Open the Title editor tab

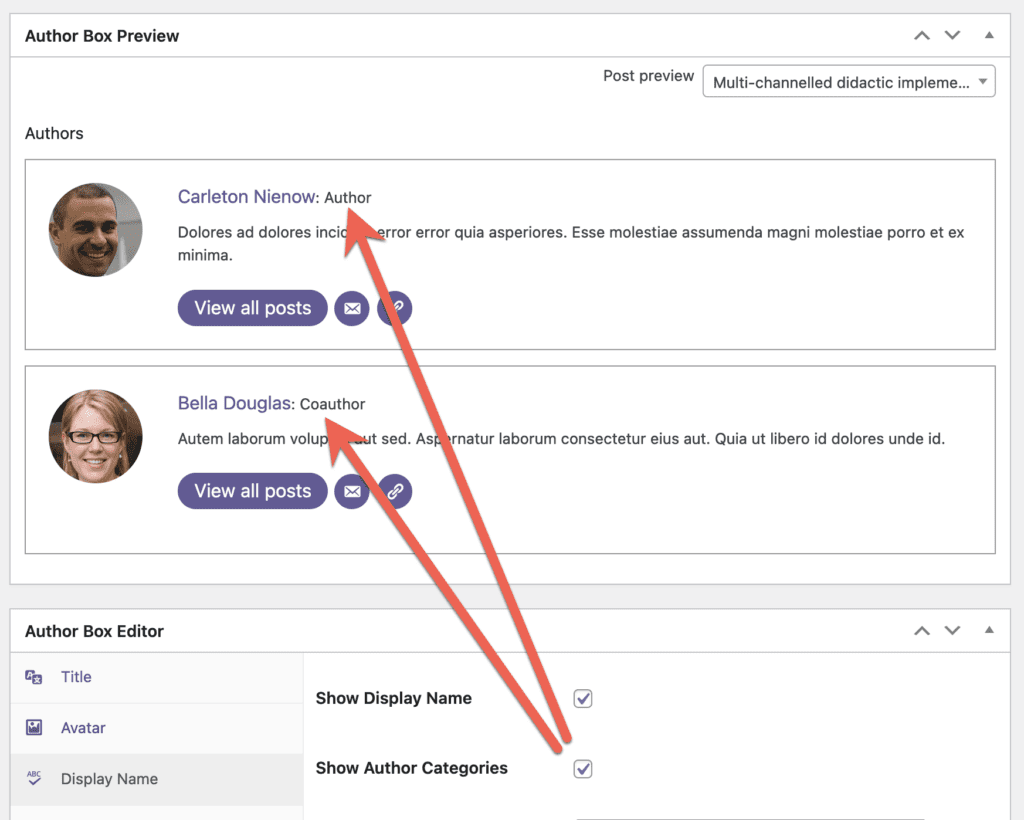tap(157, 677)
